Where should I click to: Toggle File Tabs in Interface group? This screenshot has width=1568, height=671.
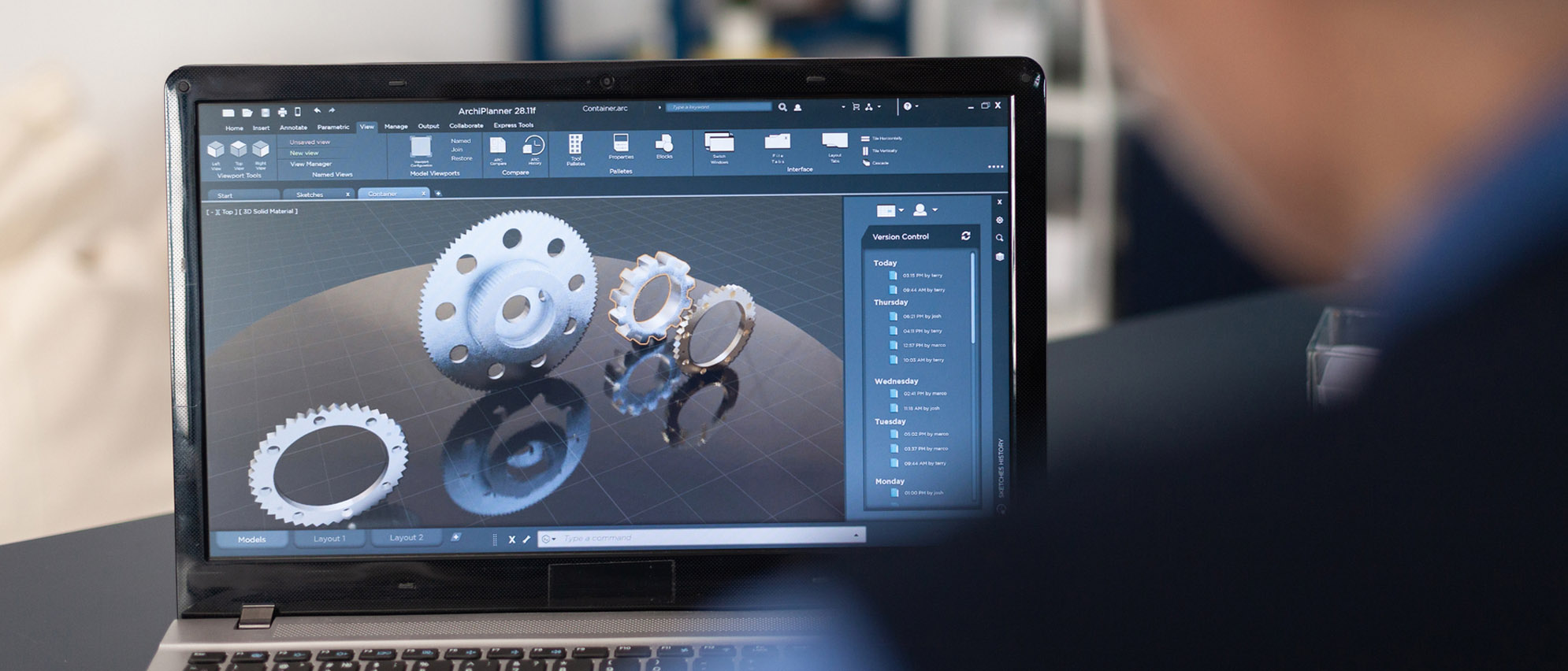click(778, 148)
